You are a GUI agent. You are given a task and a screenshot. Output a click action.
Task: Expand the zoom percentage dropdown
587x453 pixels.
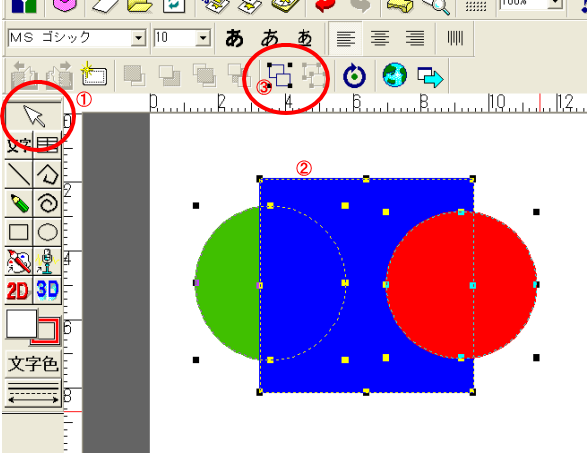pos(555,4)
